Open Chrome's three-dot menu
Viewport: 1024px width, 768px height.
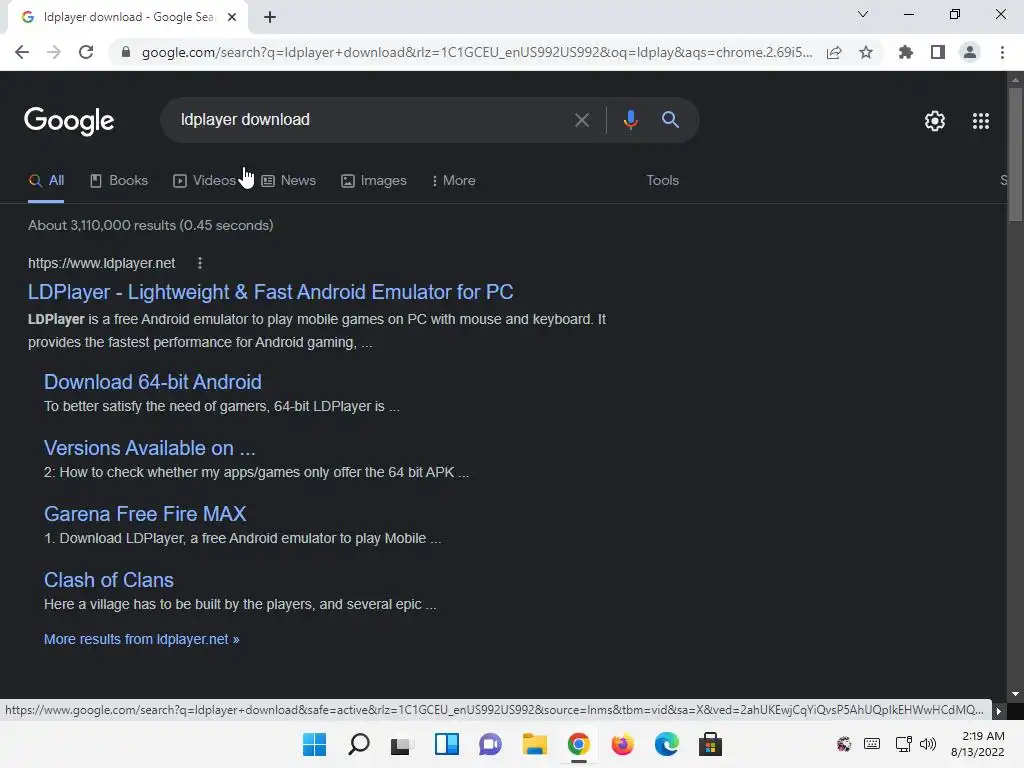pyautogui.click(x=1002, y=52)
